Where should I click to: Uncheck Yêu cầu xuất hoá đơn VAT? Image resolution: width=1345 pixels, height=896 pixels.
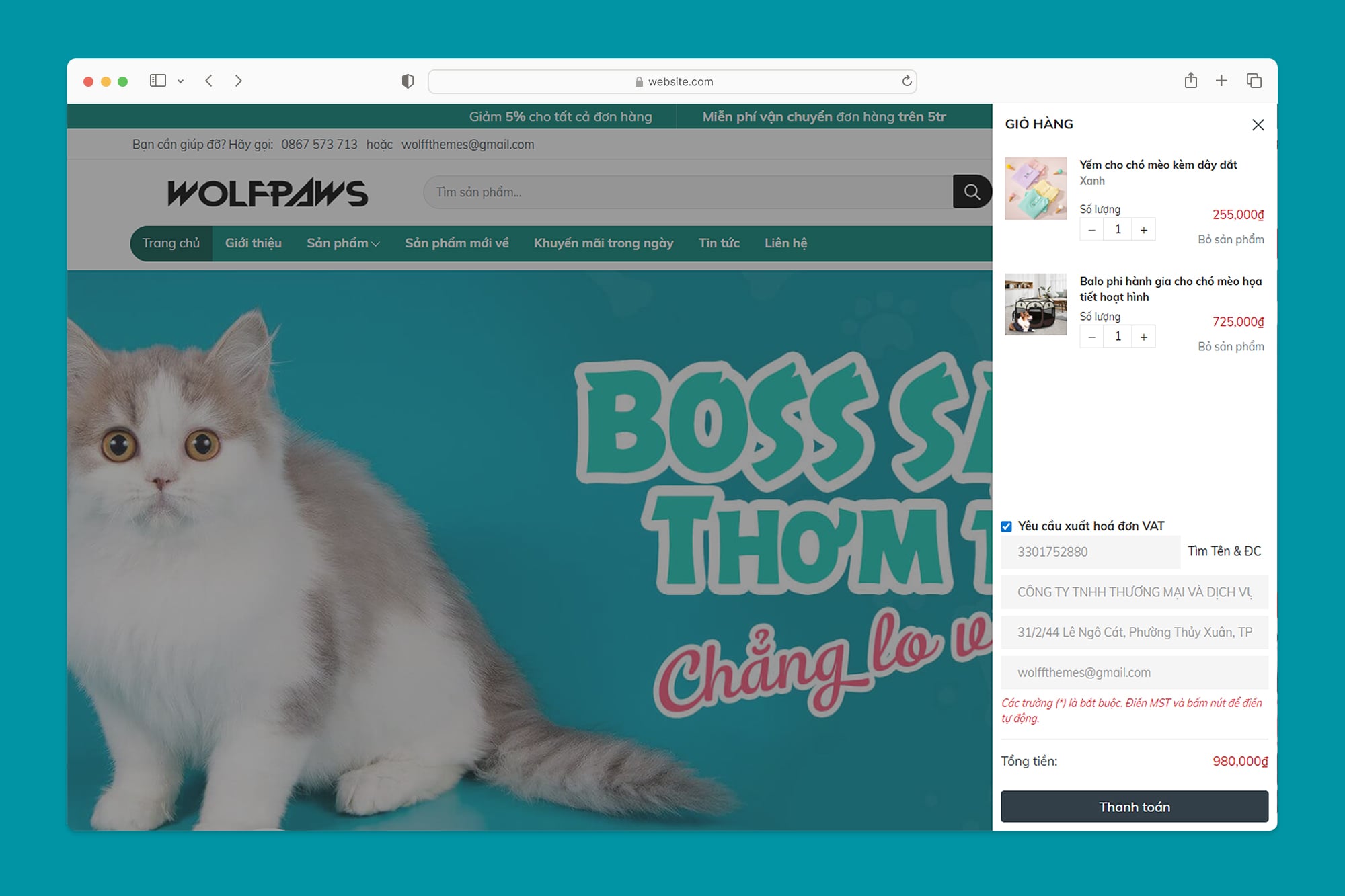click(x=1006, y=526)
